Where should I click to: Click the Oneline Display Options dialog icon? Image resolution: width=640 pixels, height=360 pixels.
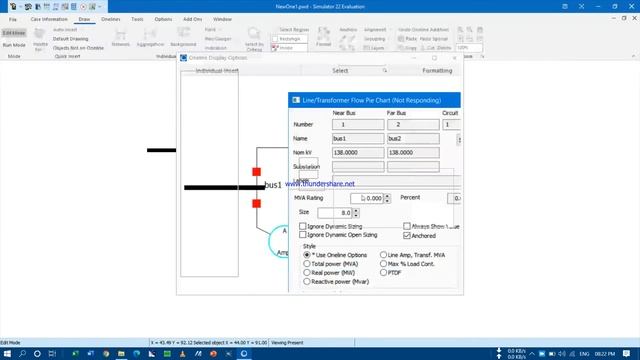[184, 58]
